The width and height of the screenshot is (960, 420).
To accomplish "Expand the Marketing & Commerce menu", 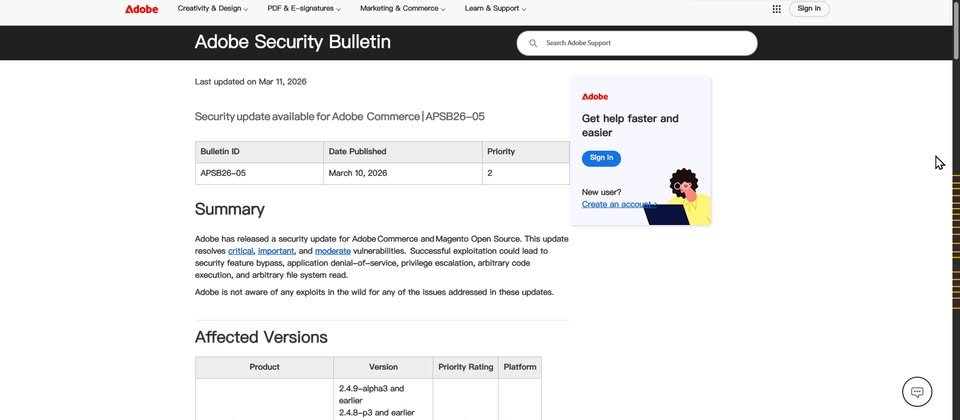I will coord(403,9).
